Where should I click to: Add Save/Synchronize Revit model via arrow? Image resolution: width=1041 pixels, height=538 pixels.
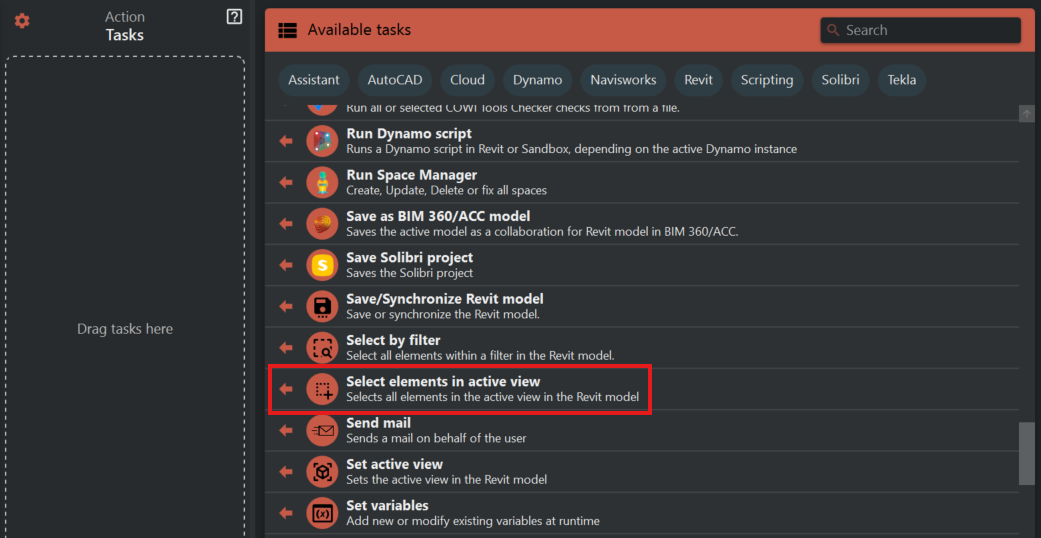tap(286, 306)
